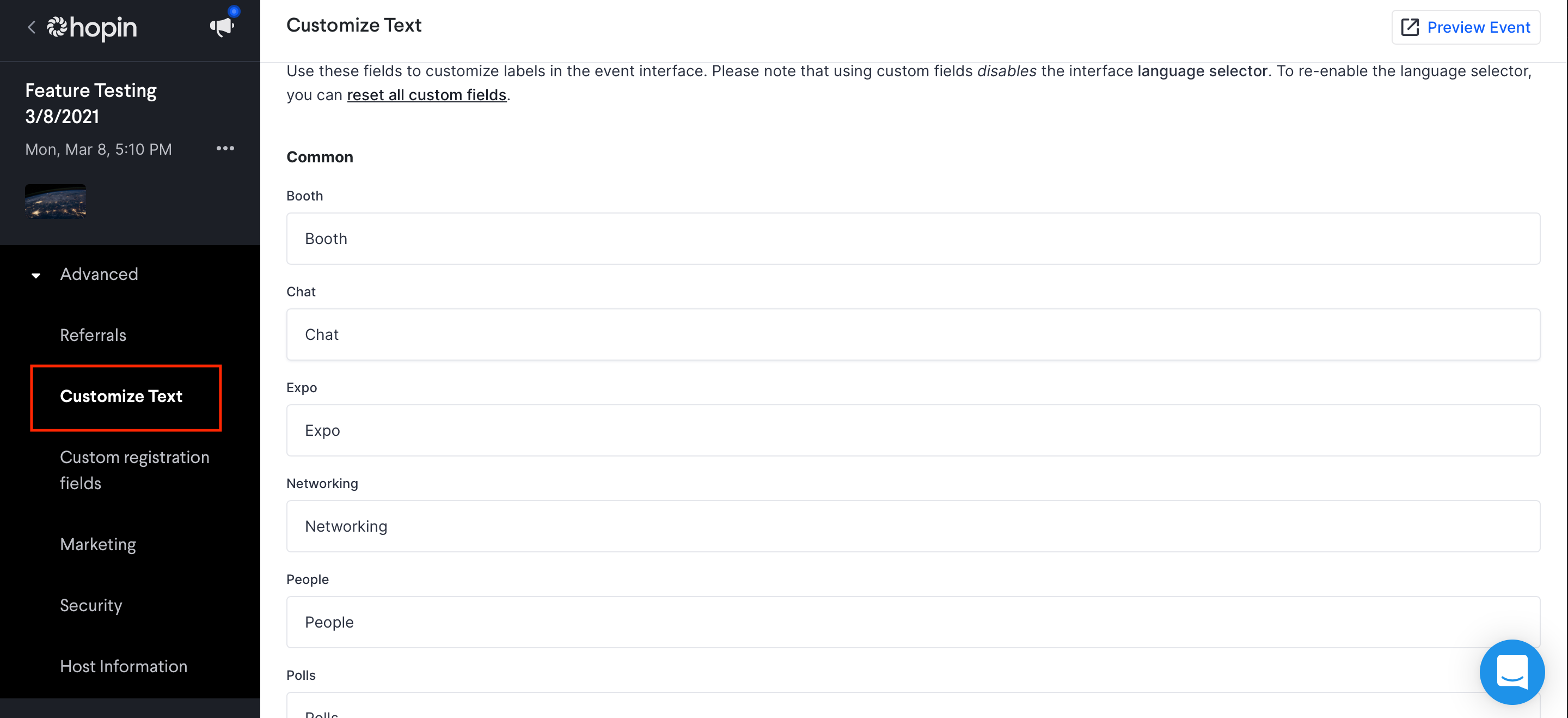Click into the Networking input field
1568x718 pixels.
tap(913, 526)
